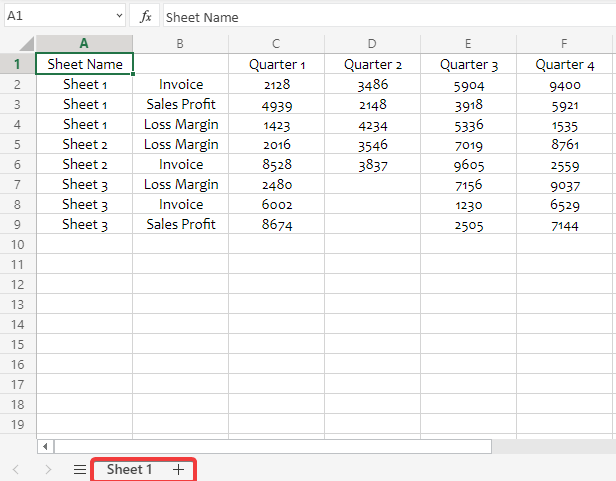Click the Sheet 3 cell in row 9
Viewport: 616px width, 481px height.
point(84,224)
